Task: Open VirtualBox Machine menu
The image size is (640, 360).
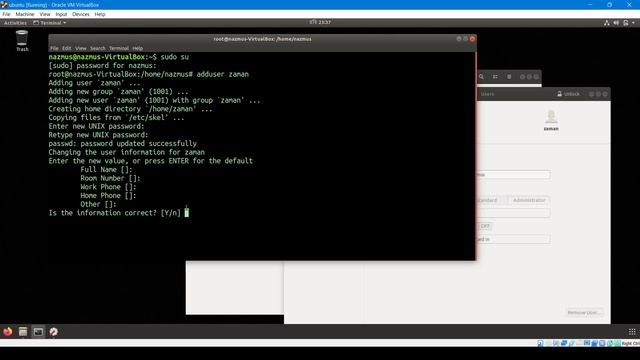Action: [x=25, y=14]
